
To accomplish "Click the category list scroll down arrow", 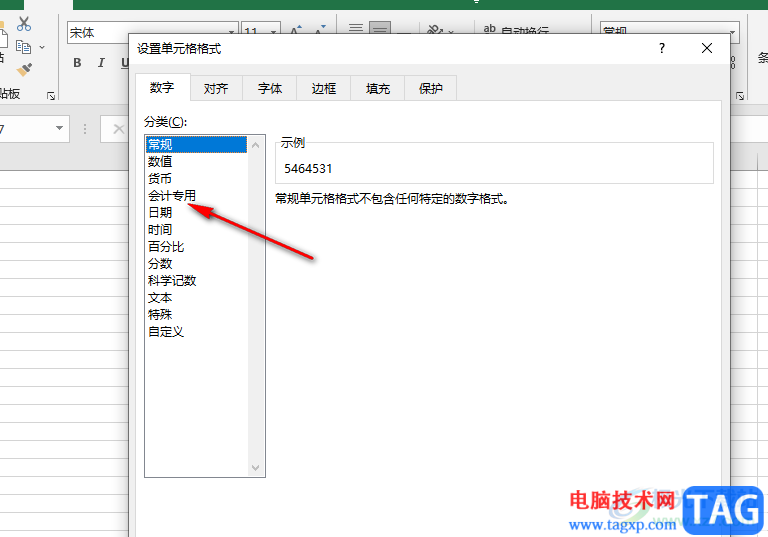I will (x=255, y=468).
